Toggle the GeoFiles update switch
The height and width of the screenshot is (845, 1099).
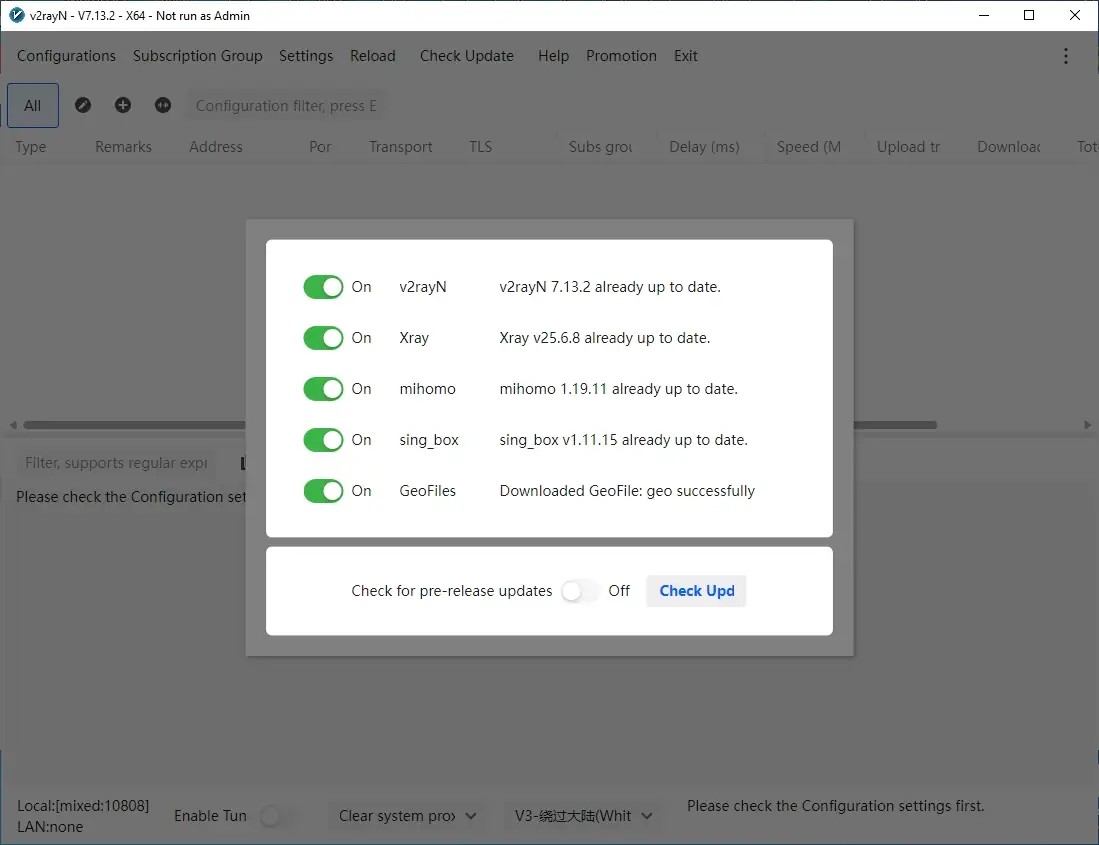(x=323, y=491)
